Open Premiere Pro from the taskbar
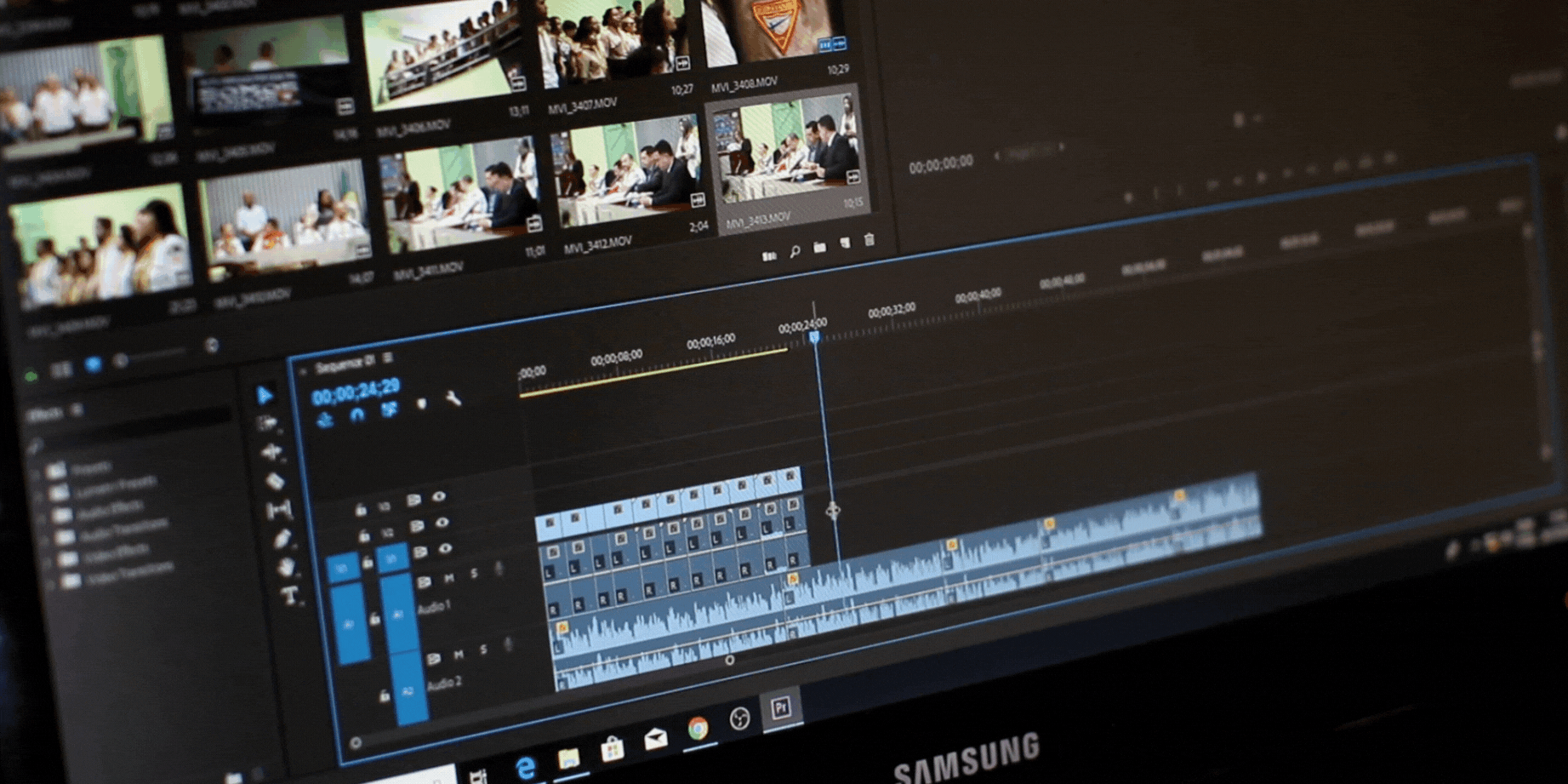 (781, 708)
